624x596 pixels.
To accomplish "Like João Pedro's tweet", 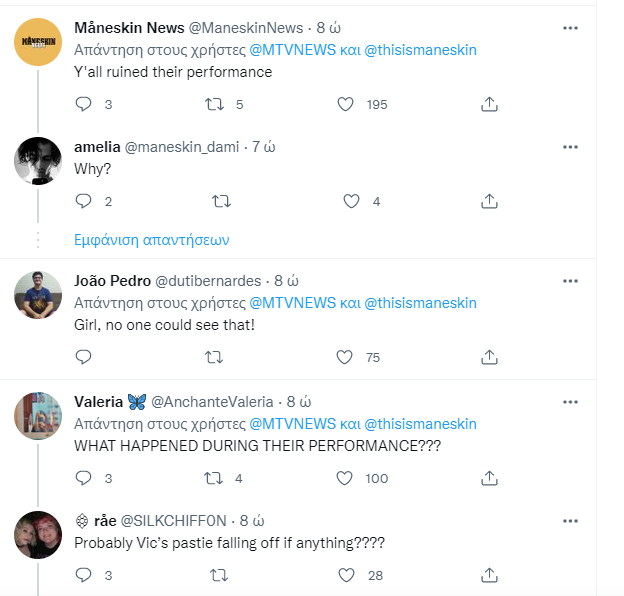I will tap(345, 357).
